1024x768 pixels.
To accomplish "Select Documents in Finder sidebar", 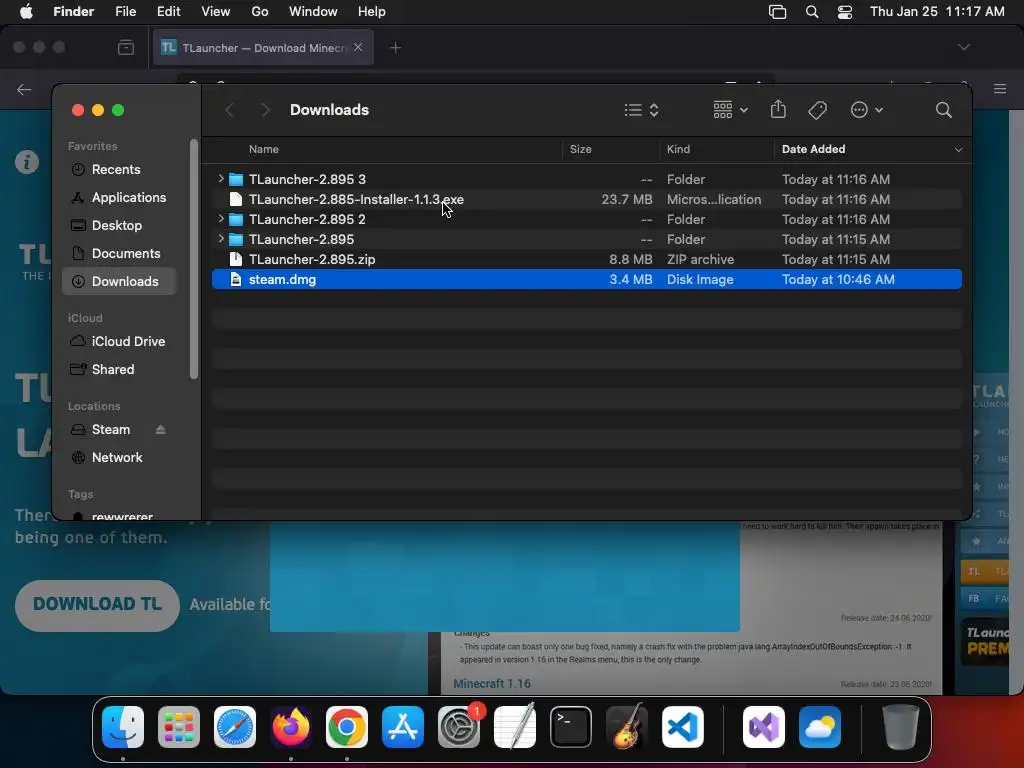I will click(x=120, y=253).
